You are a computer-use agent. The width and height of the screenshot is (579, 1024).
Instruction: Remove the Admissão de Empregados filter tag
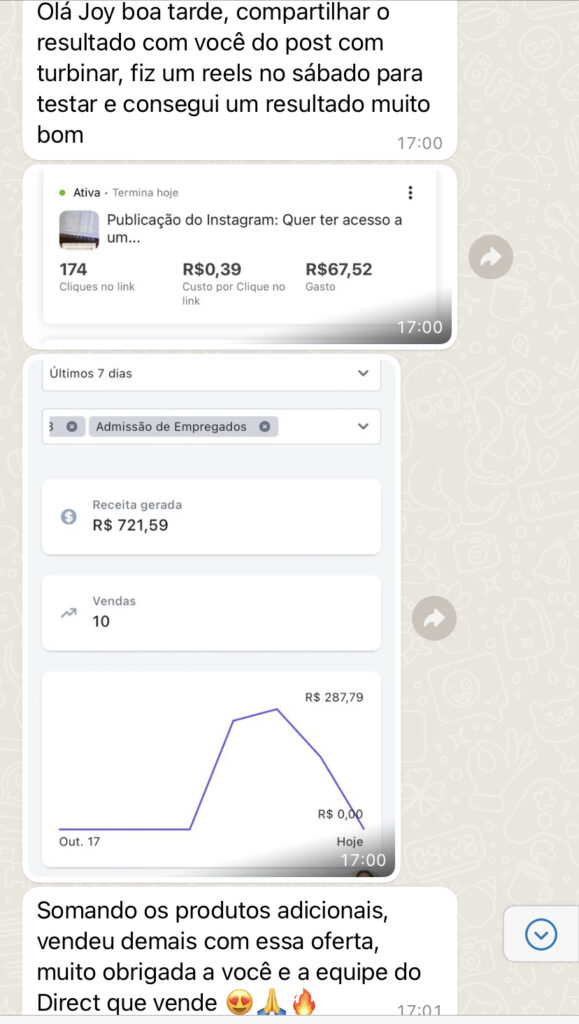(x=264, y=426)
